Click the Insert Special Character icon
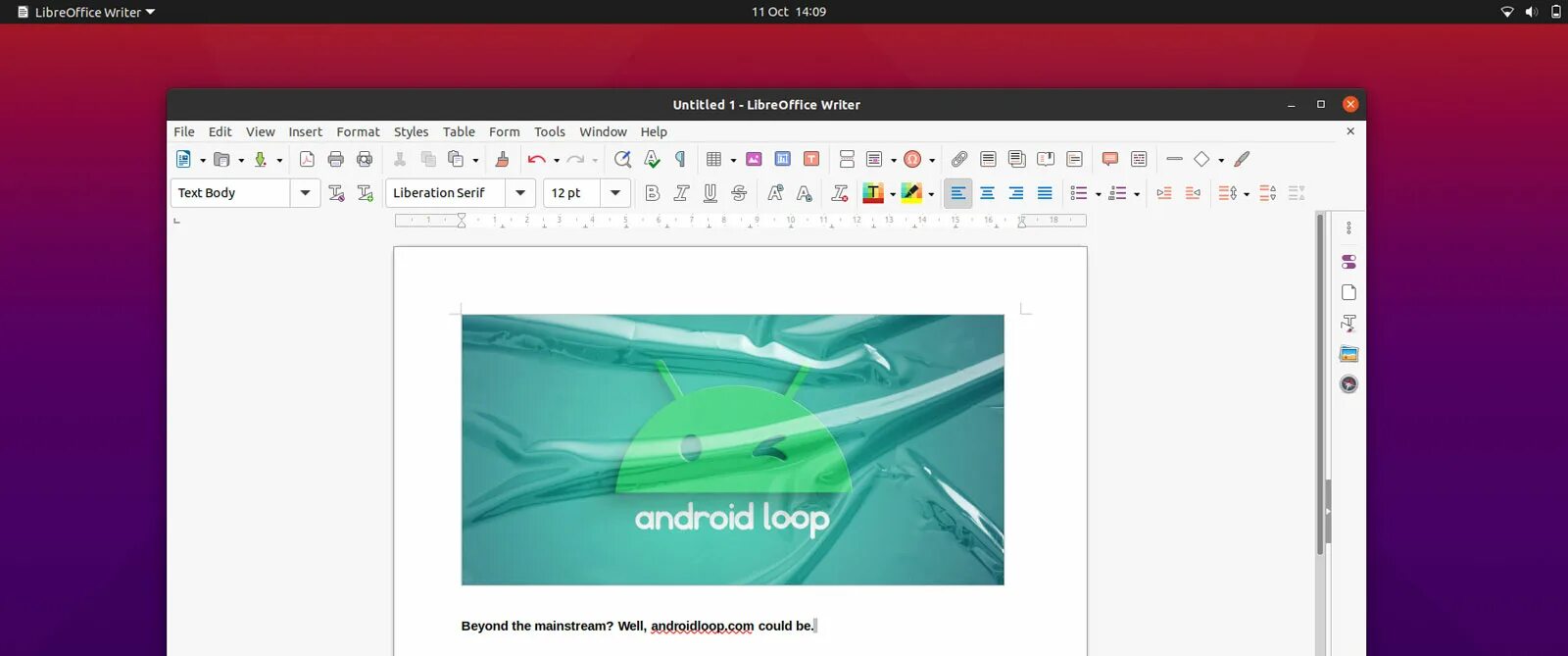Image resolution: width=1568 pixels, height=656 pixels. click(912, 159)
